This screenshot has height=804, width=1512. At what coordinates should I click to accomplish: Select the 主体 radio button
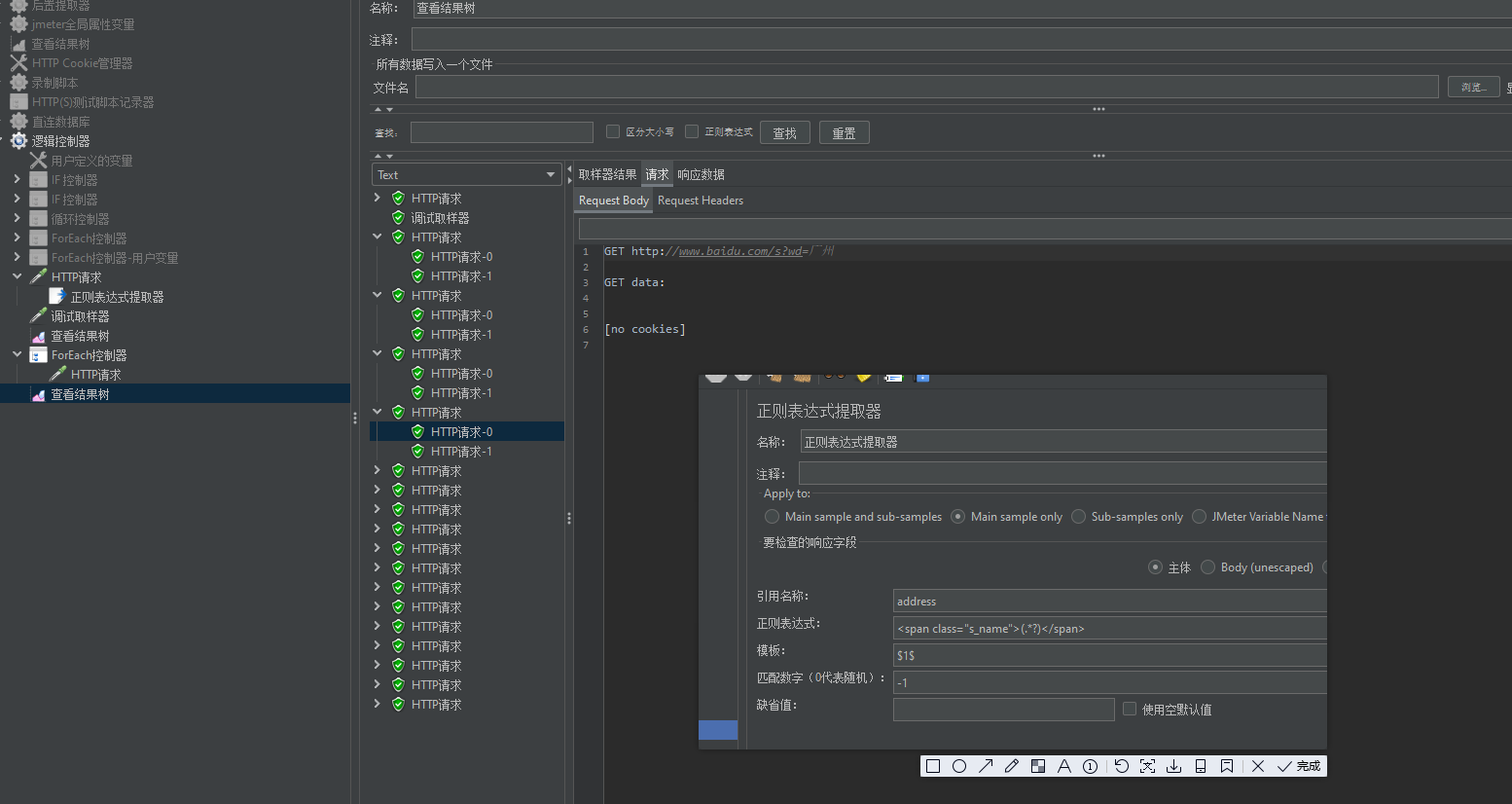point(1156,567)
